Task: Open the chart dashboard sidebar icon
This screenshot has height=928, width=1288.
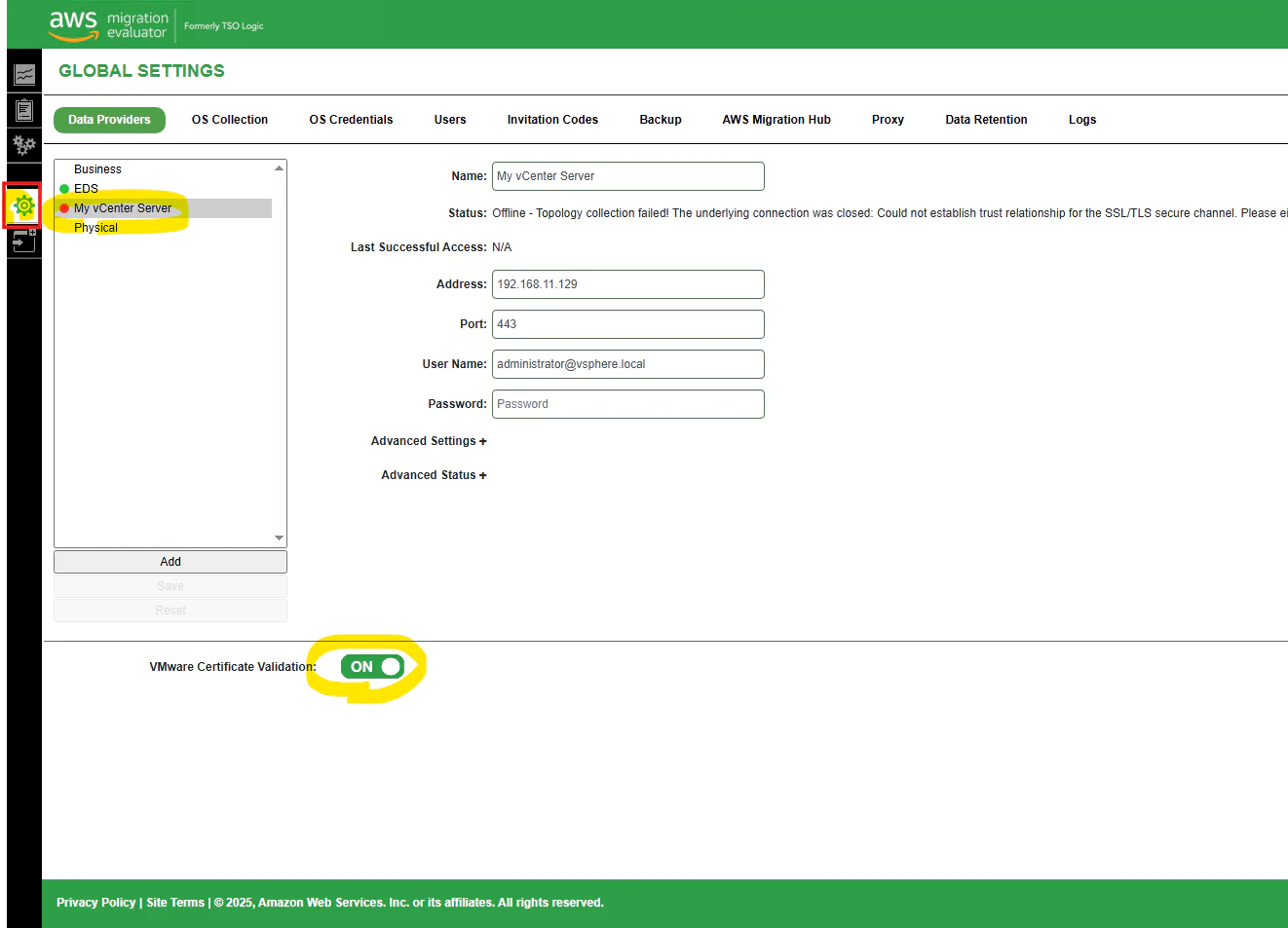Action: coord(24,75)
